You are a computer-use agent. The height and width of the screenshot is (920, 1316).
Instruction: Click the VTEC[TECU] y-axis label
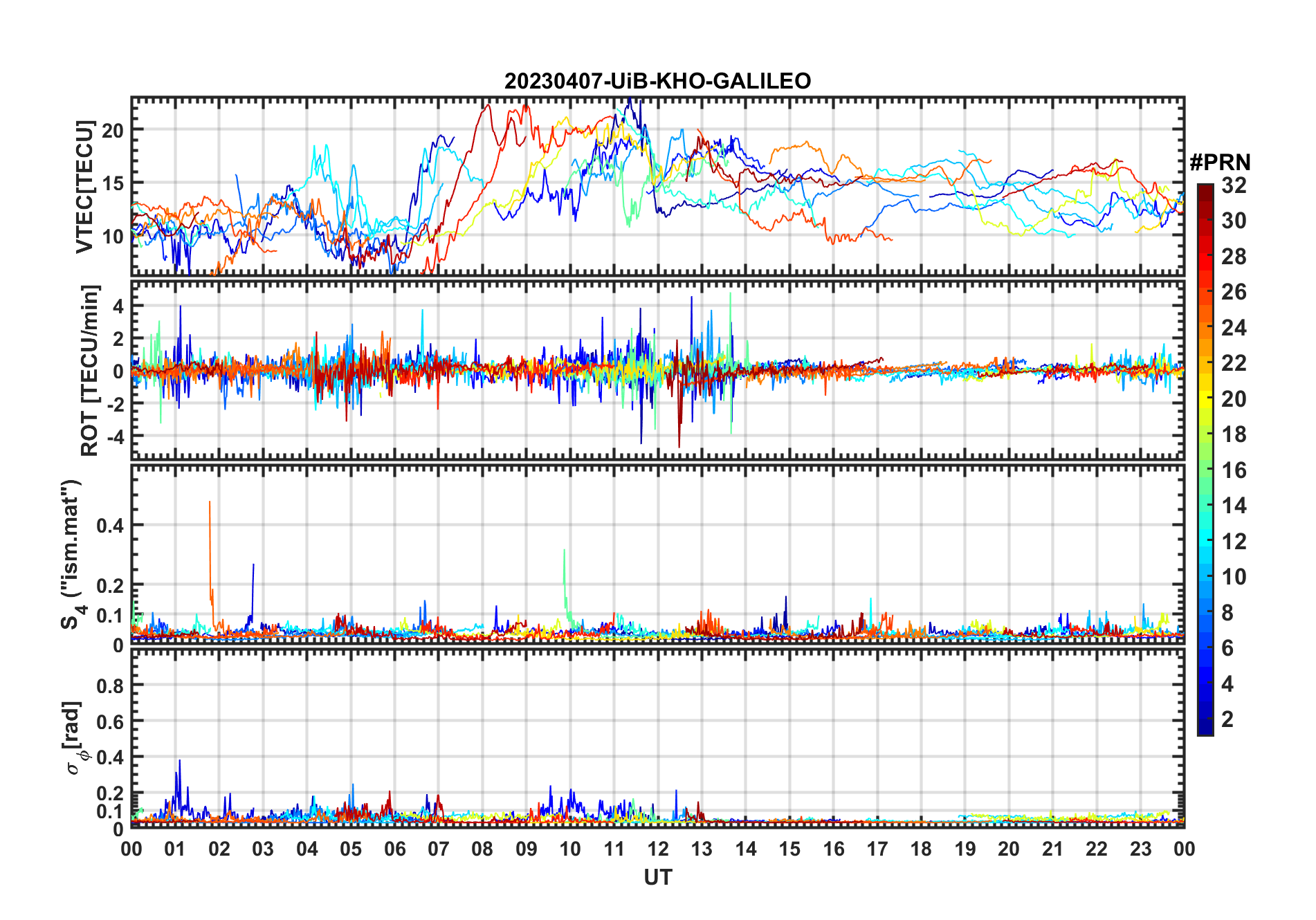84,187
